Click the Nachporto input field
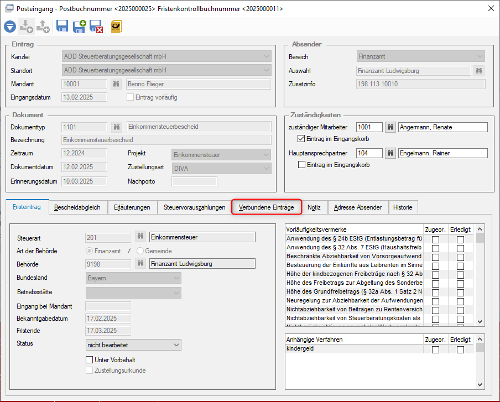 (x=194, y=182)
